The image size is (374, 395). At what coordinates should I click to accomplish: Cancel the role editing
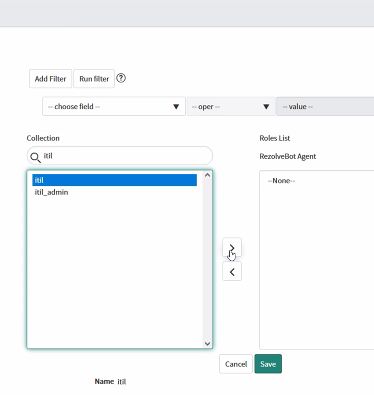click(x=236, y=364)
